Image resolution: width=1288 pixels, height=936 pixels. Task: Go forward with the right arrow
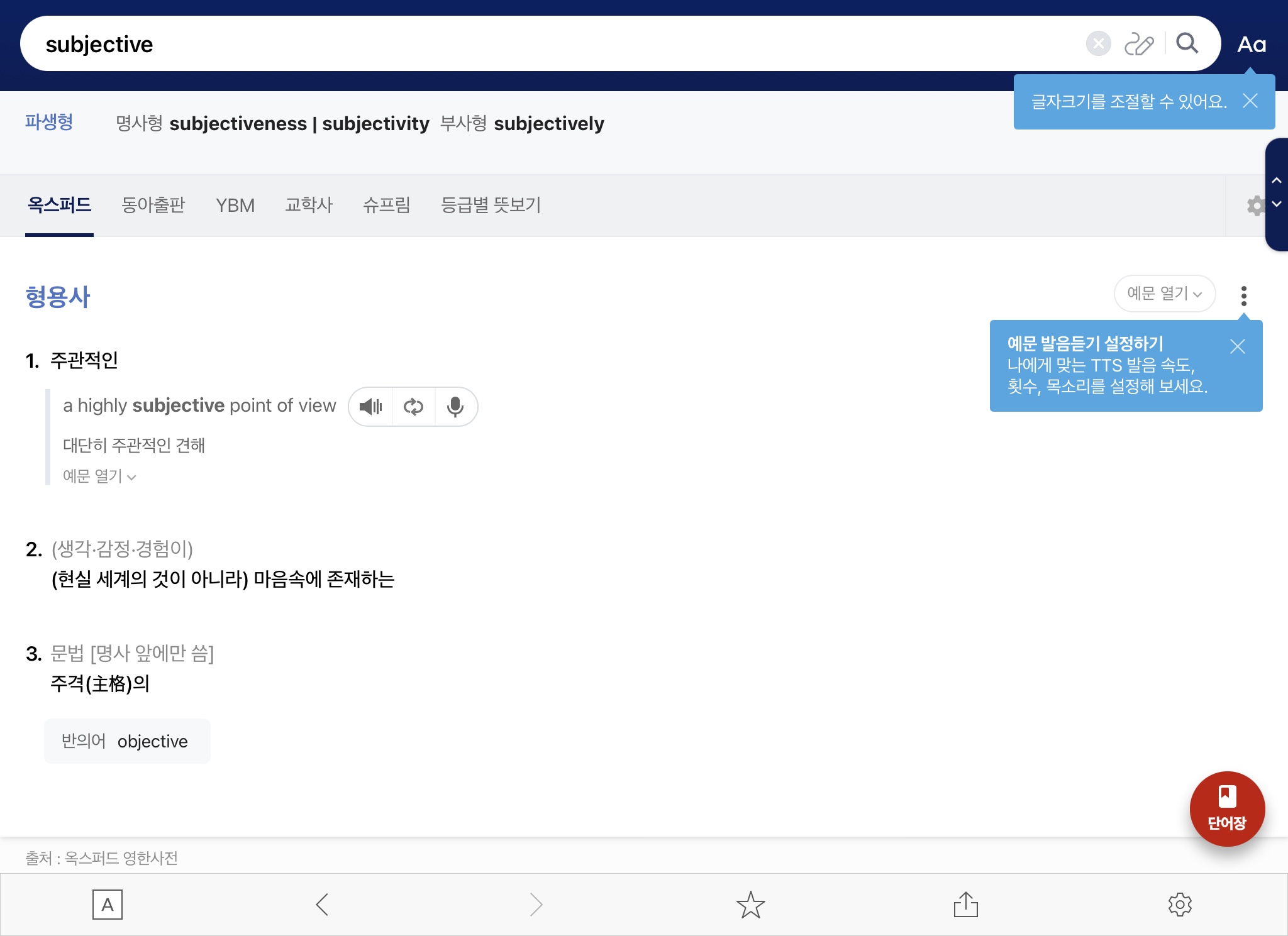click(536, 905)
